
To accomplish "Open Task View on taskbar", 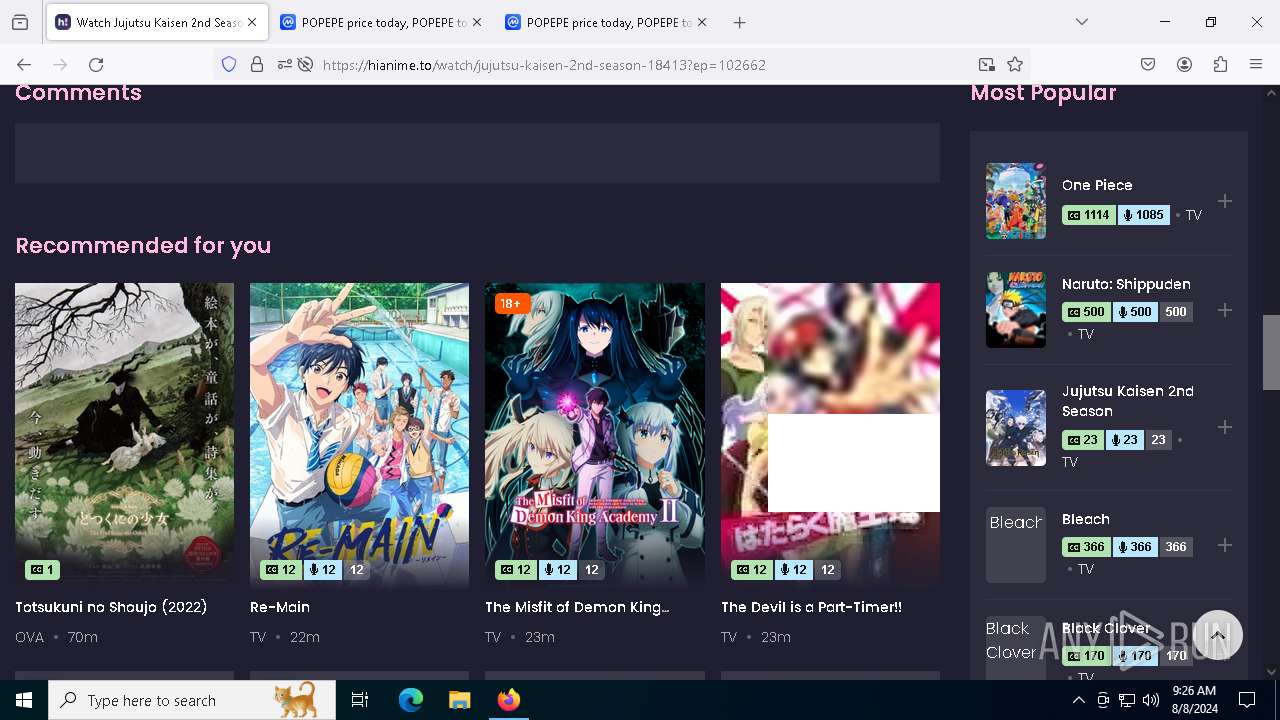I will pos(360,700).
